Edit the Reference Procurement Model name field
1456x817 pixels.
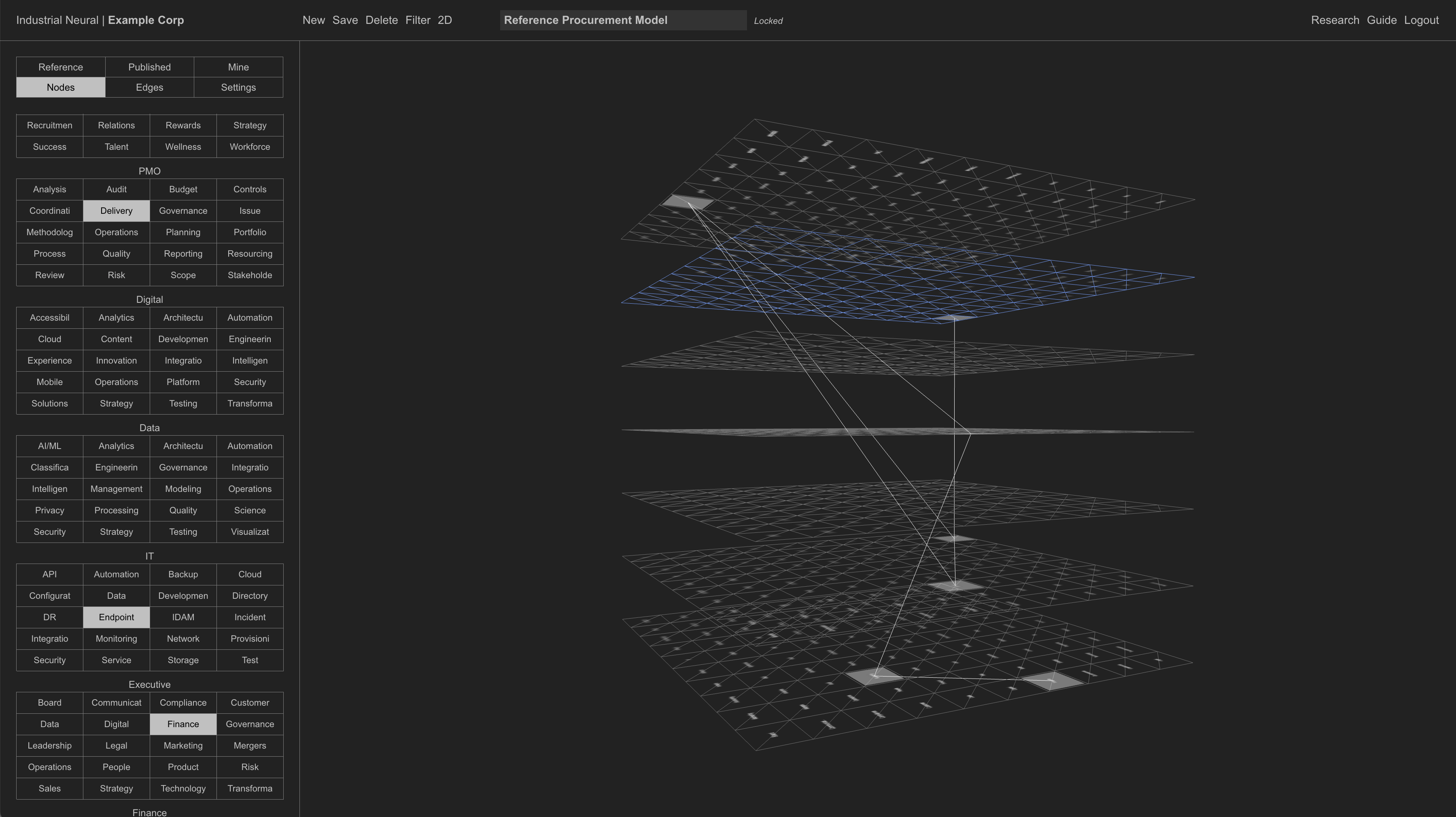click(623, 20)
